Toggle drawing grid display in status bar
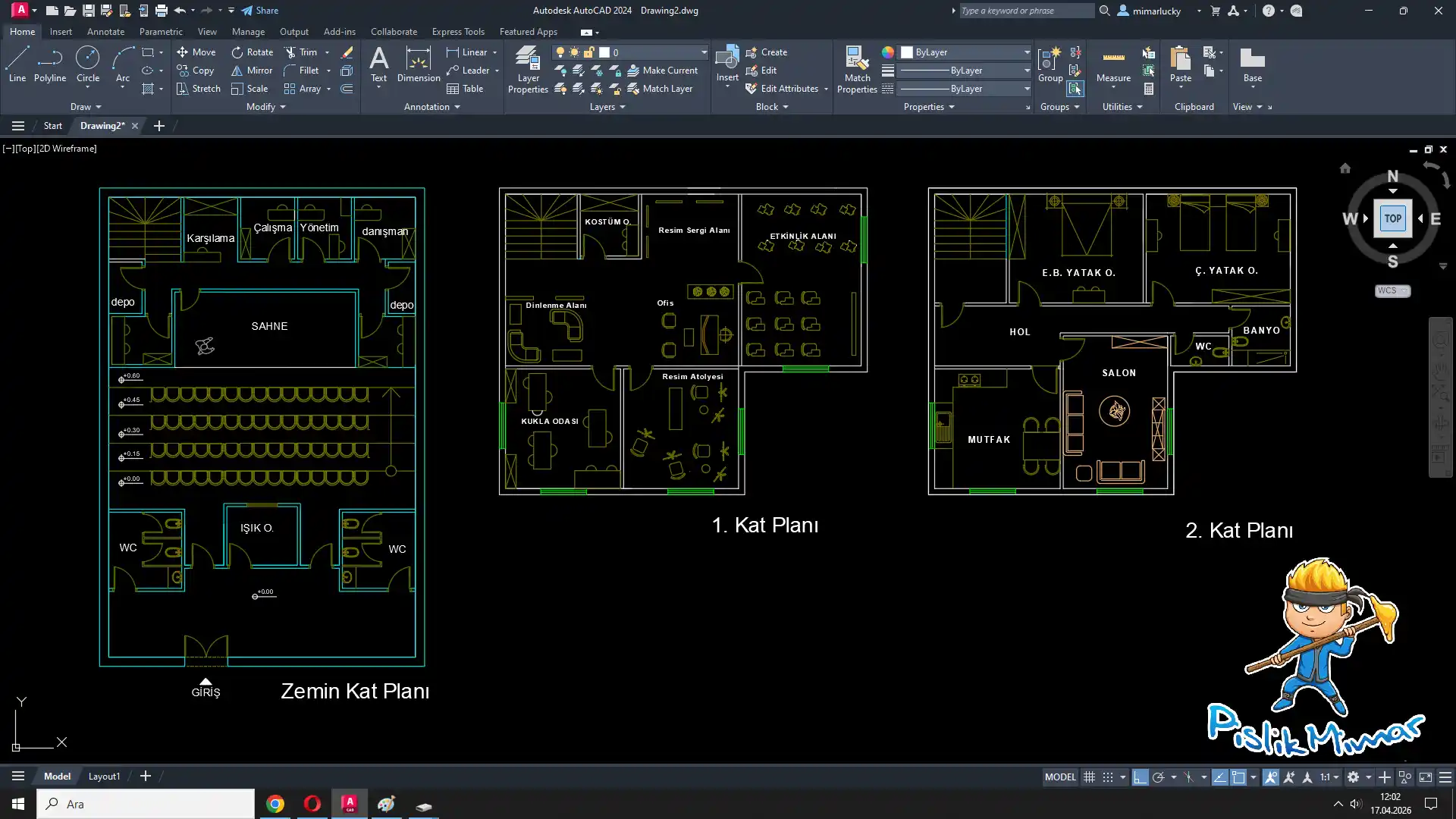 pos(1089,777)
